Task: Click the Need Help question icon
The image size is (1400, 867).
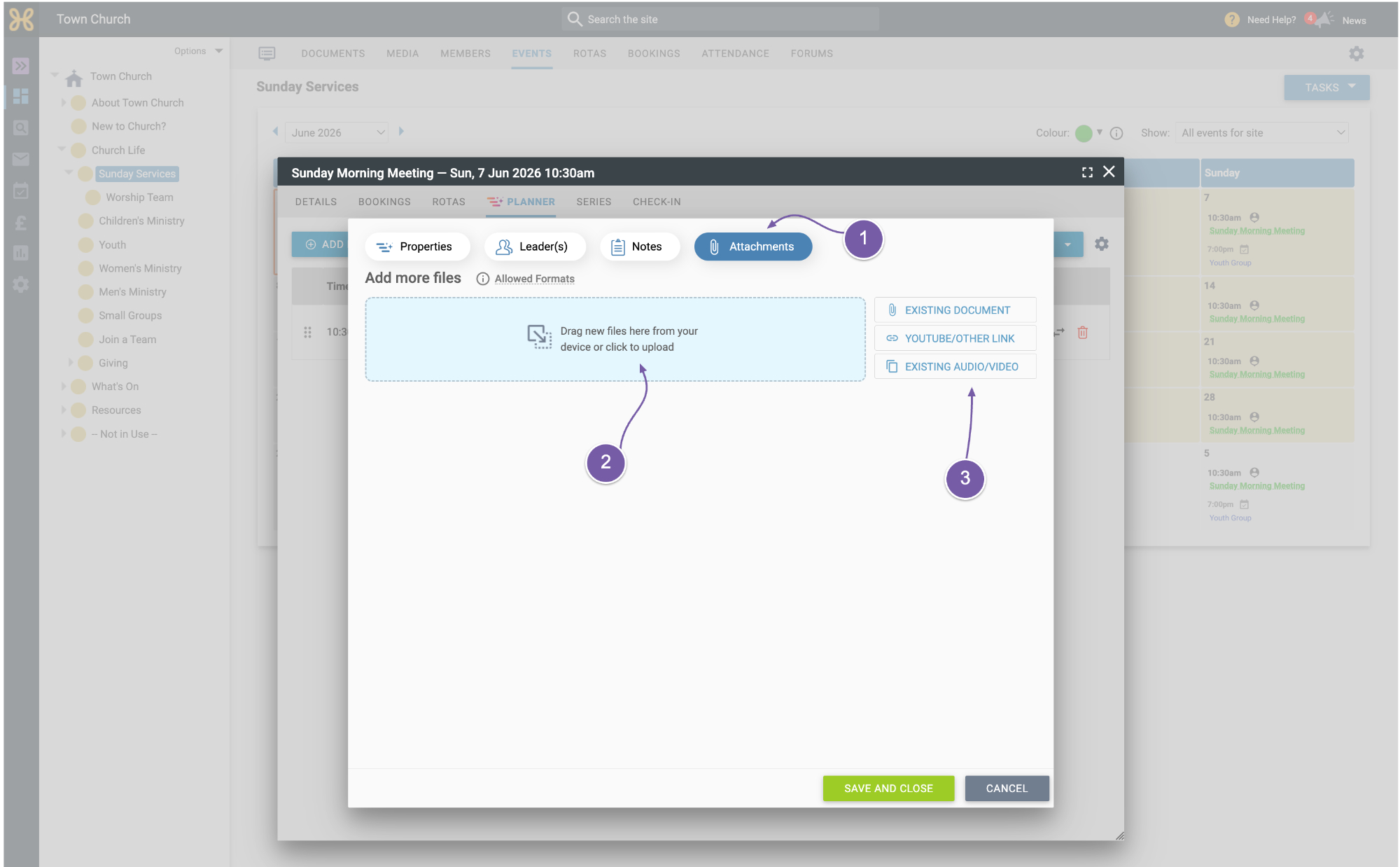Action: (x=1232, y=20)
